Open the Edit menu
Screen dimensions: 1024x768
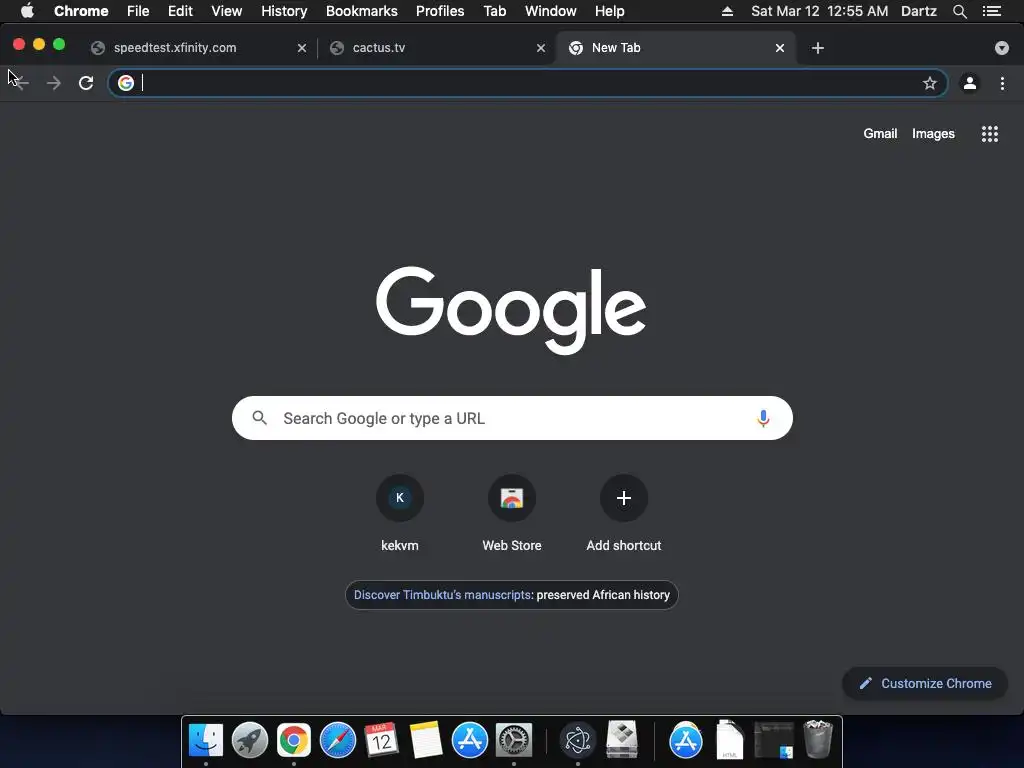point(180,11)
